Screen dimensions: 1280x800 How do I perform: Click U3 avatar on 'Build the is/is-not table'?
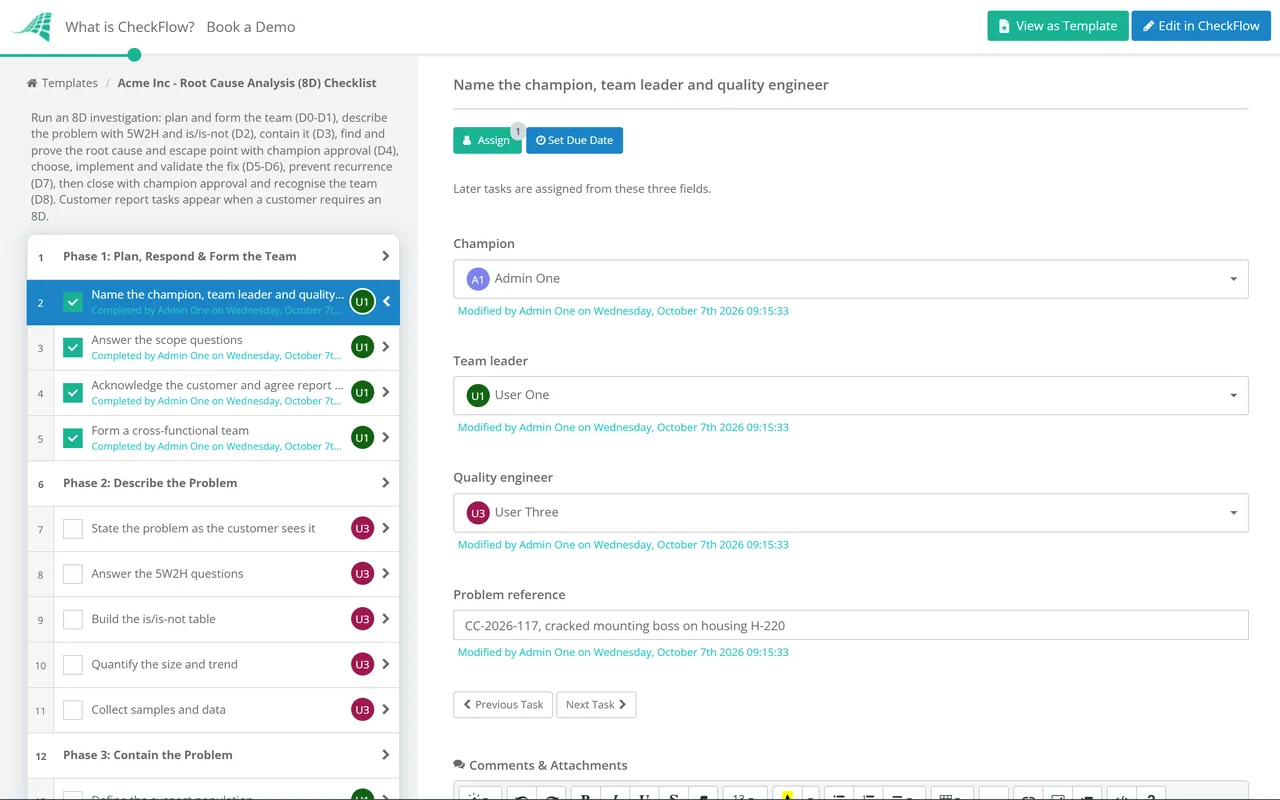[362, 619]
